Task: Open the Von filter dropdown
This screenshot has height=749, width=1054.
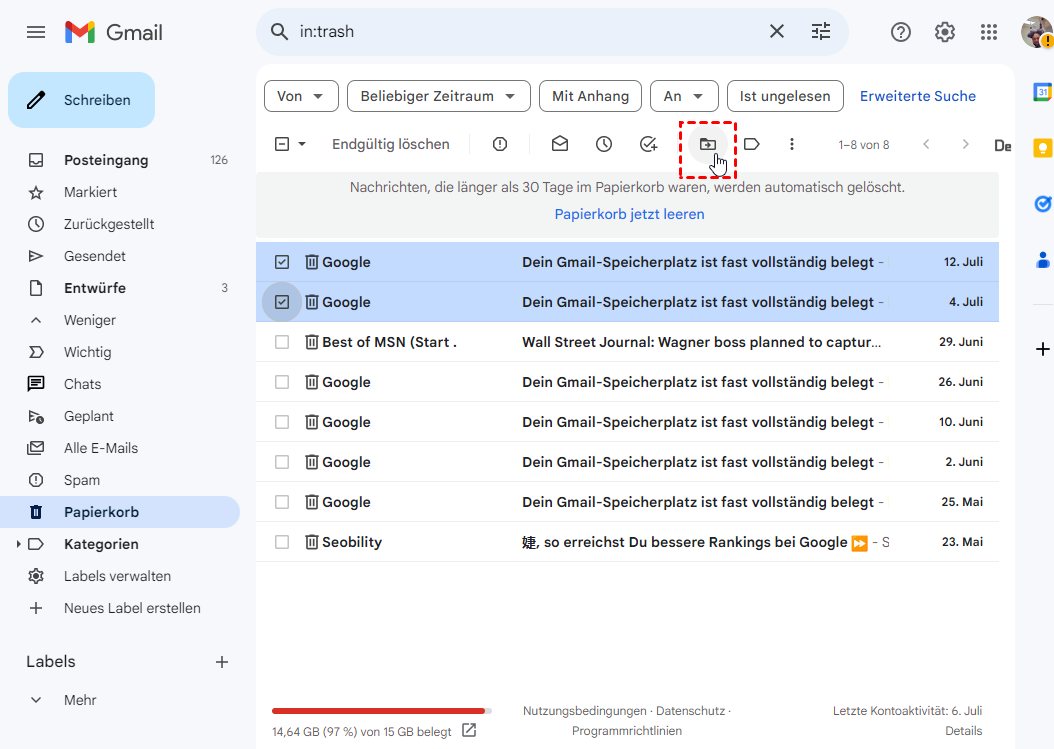Action: pos(301,96)
